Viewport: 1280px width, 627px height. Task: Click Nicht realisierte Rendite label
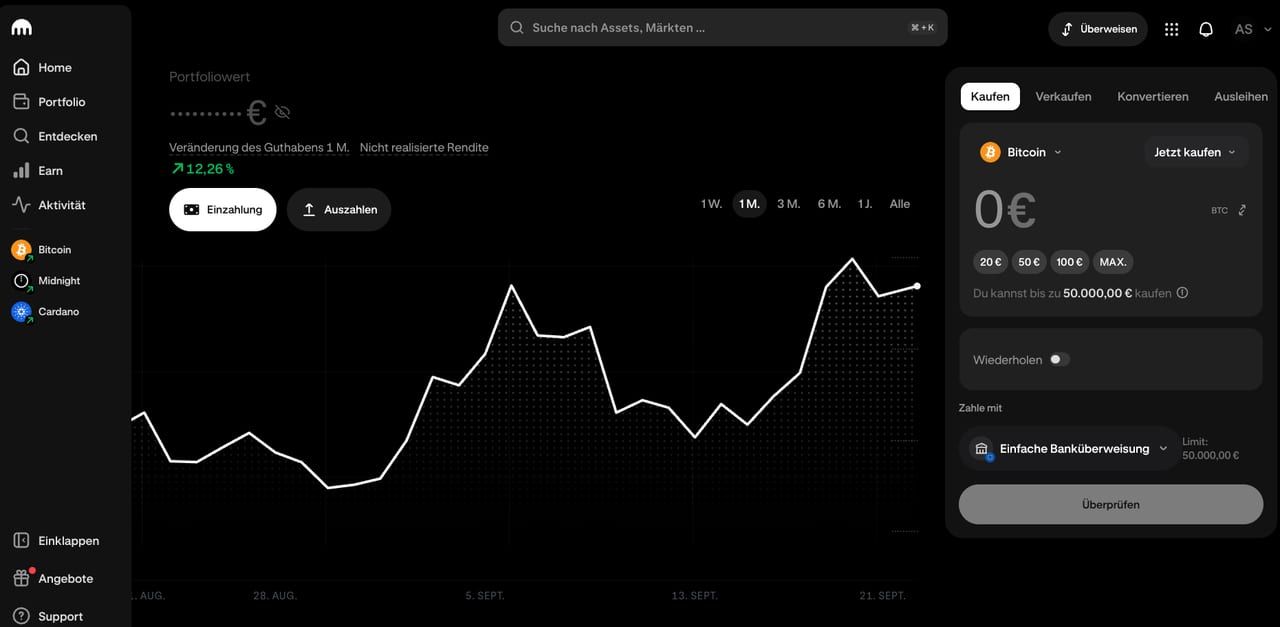[x=424, y=147]
